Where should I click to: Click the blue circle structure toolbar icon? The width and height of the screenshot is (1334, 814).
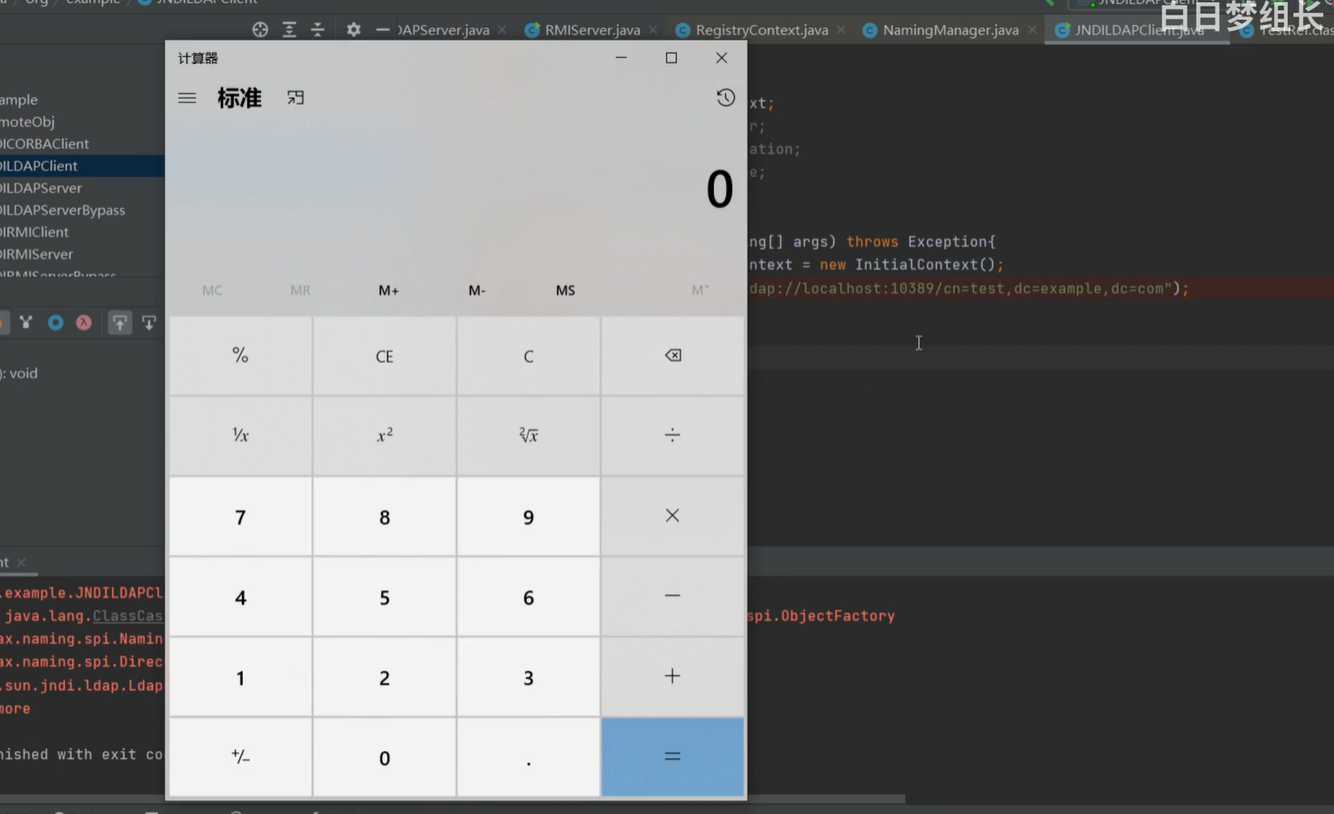click(55, 322)
